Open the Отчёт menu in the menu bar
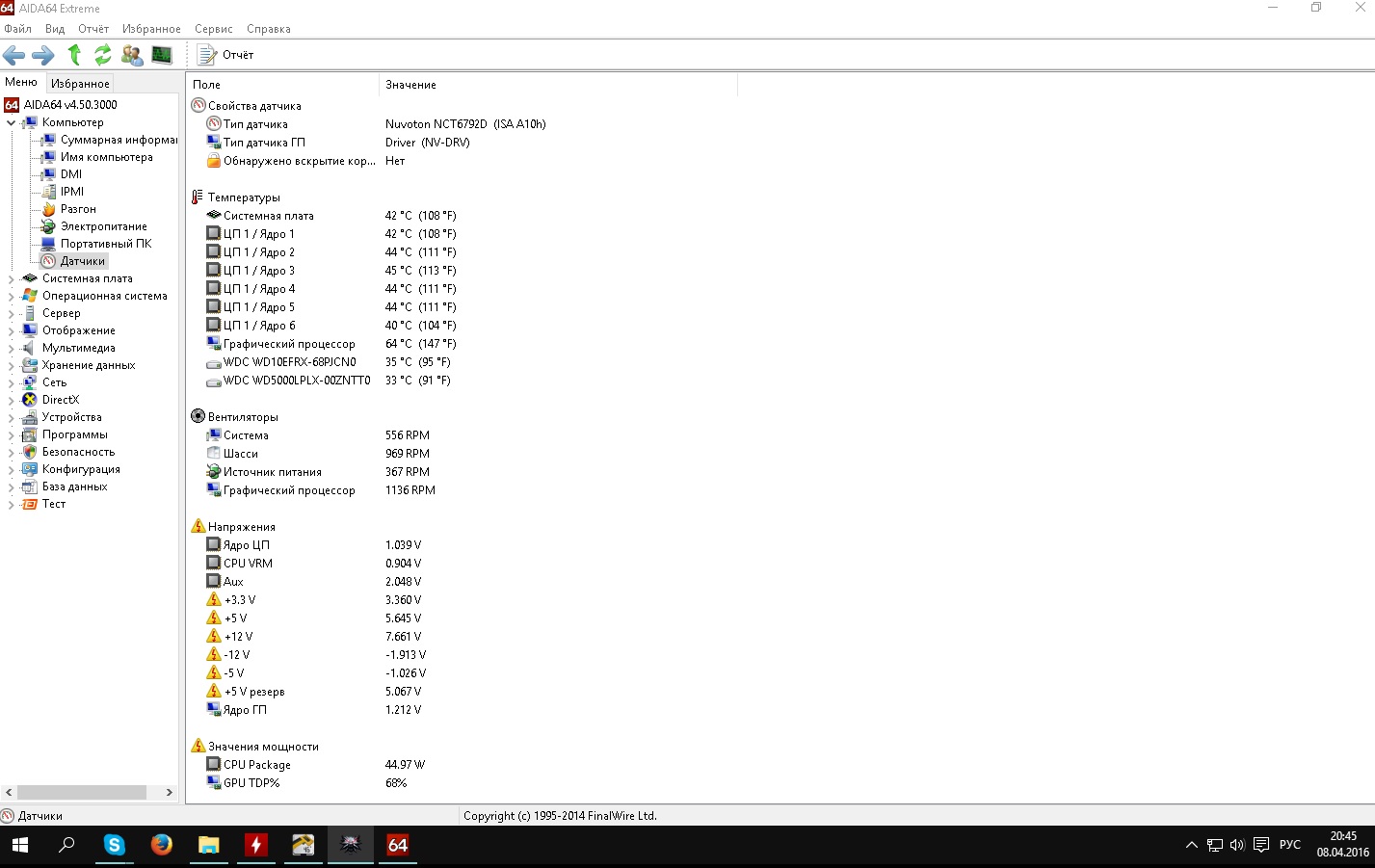 tap(93, 29)
